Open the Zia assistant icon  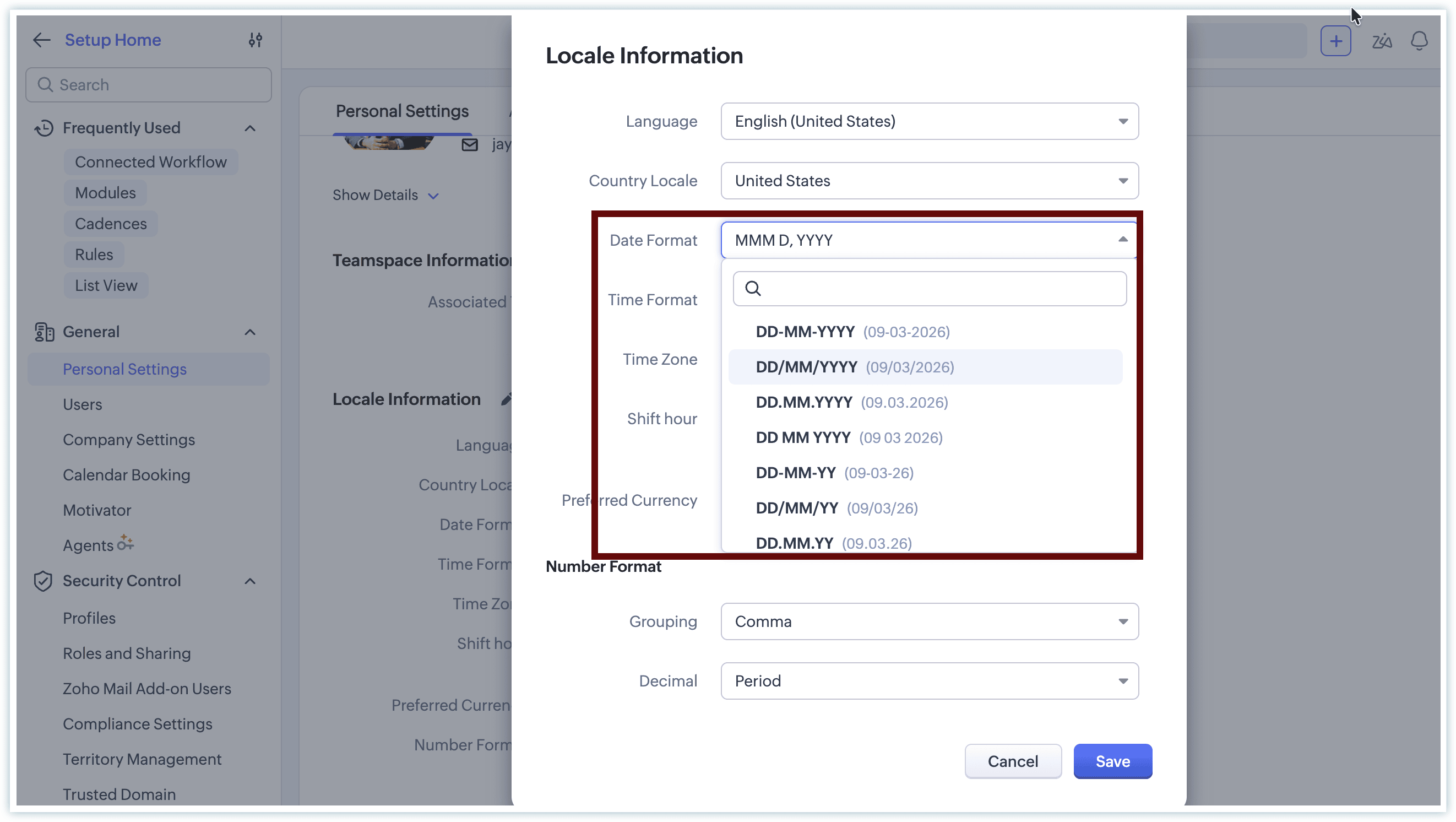[x=1382, y=41]
